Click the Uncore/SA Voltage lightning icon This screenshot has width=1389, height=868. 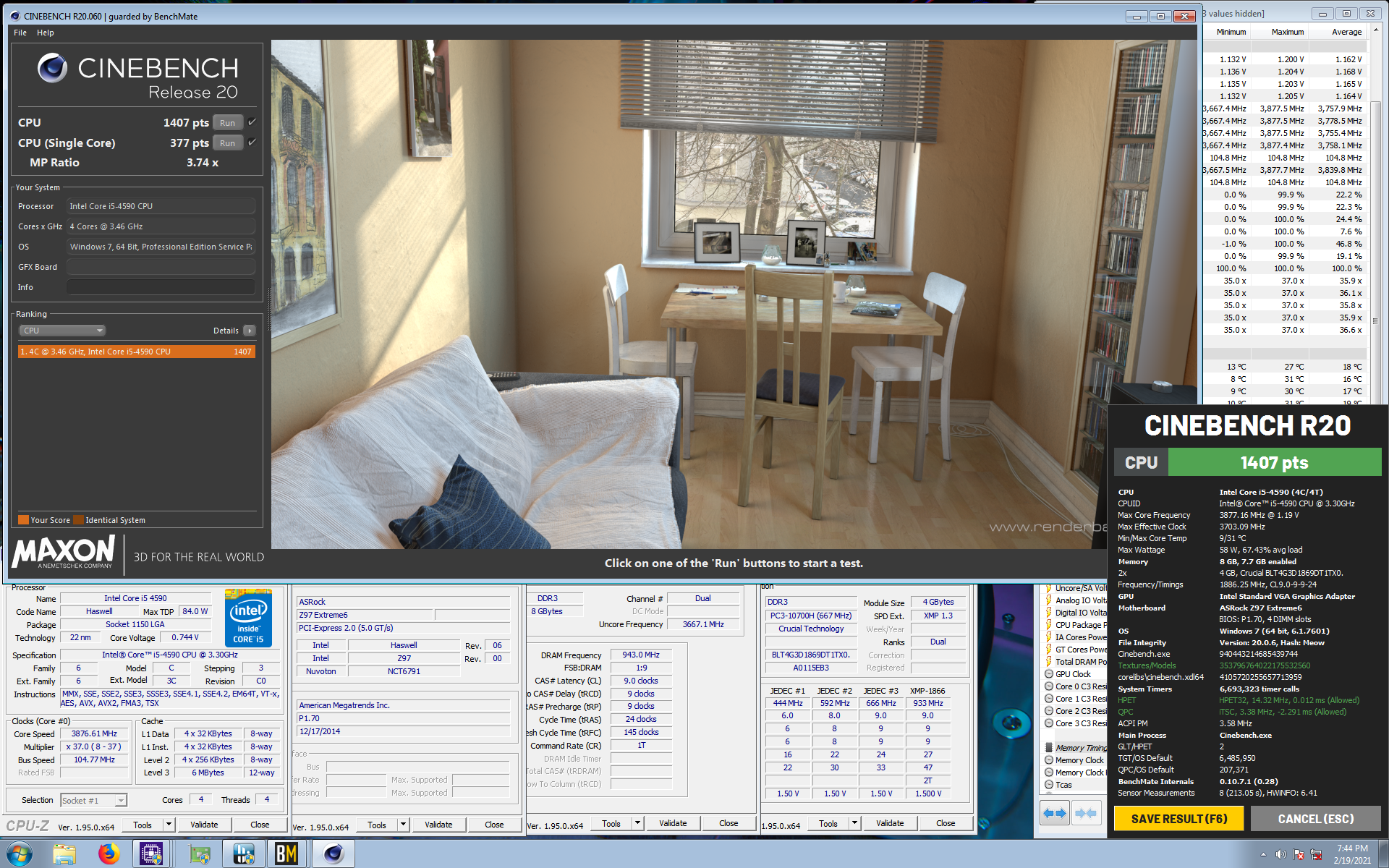(1048, 588)
